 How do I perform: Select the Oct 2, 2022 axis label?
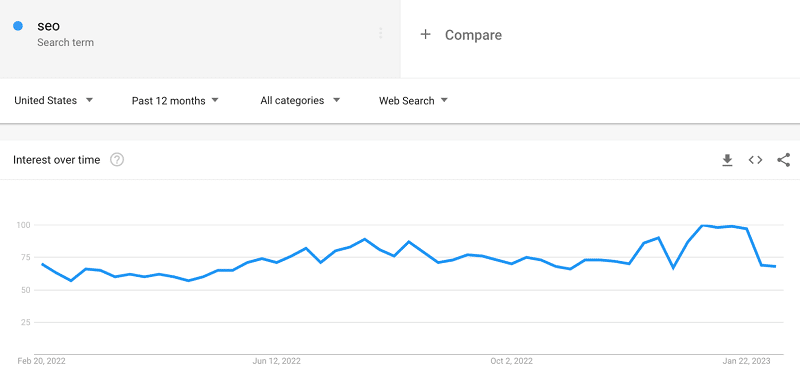coord(511,361)
